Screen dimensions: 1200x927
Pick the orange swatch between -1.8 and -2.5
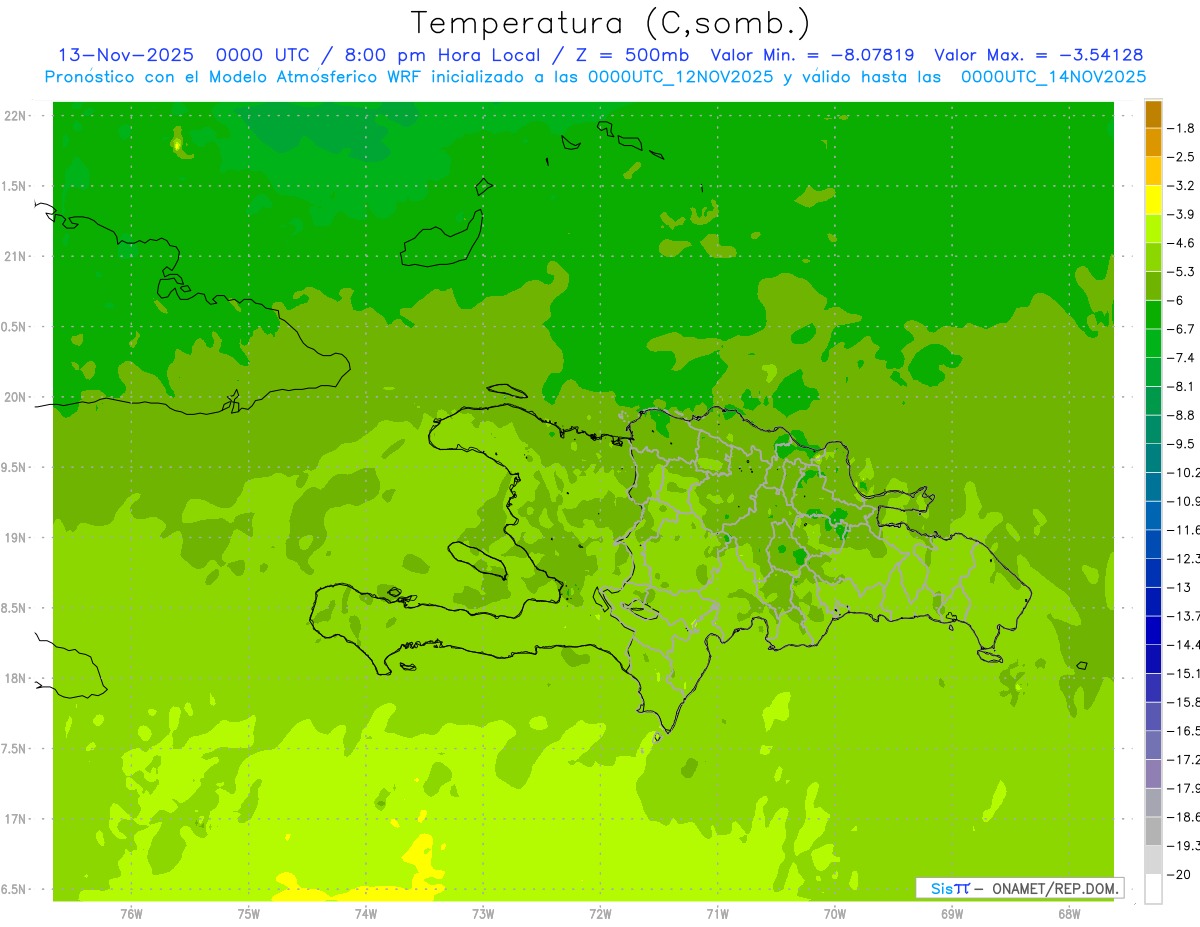tap(1153, 142)
